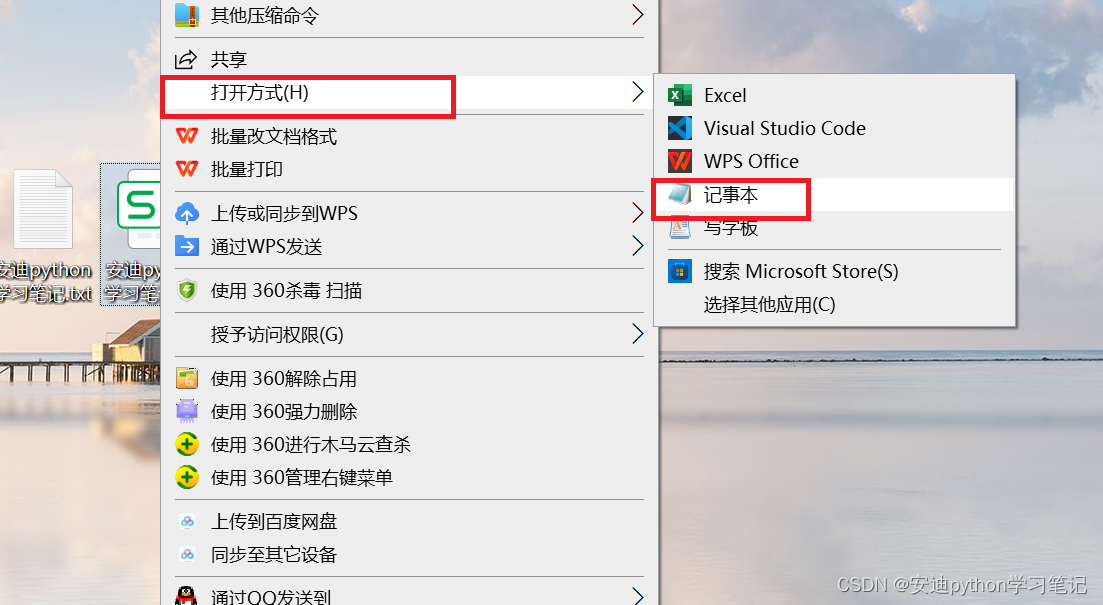Click the shredder icon for 使用 360强力删除

click(x=186, y=411)
